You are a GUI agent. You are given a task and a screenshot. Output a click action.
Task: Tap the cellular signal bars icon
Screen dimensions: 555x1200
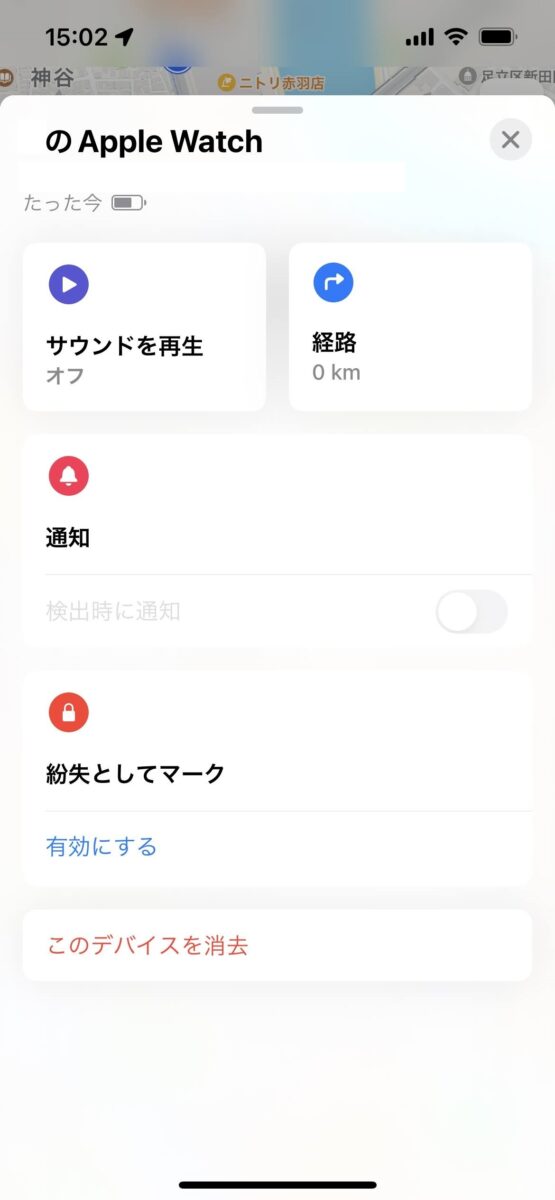pyautogui.click(x=420, y=38)
